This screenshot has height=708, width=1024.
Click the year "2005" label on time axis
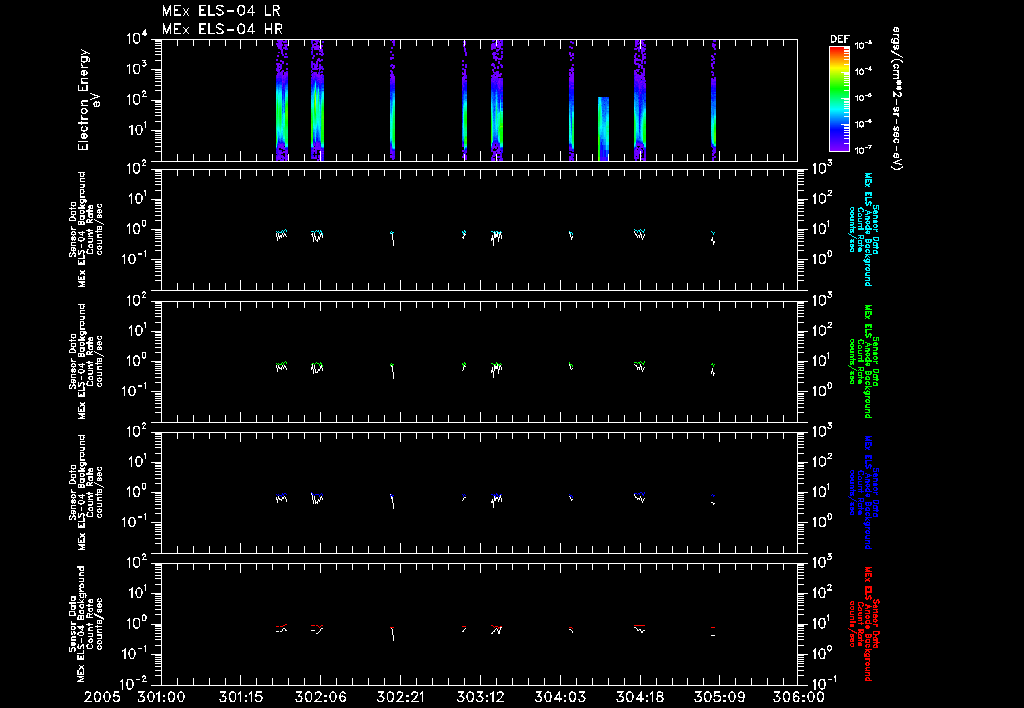(101, 698)
